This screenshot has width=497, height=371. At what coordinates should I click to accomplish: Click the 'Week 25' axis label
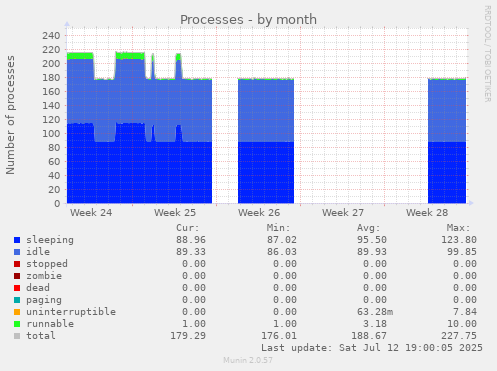[x=175, y=213]
